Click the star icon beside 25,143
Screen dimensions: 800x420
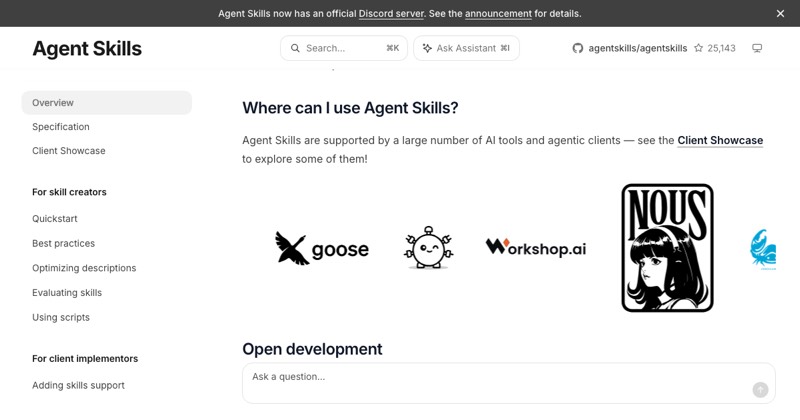click(x=698, y=48)
